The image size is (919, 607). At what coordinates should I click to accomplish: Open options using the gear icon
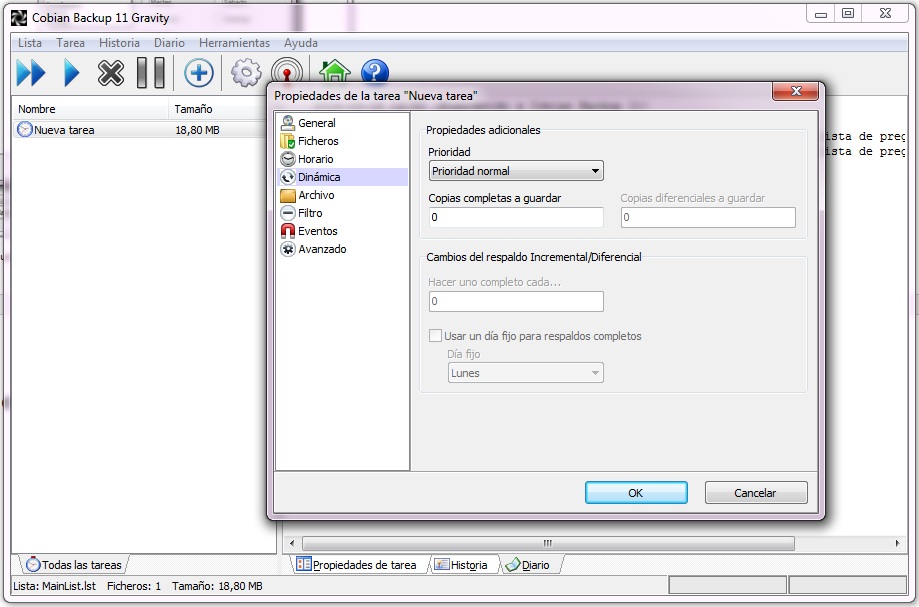pyautogui.click(x=246, y=73)
